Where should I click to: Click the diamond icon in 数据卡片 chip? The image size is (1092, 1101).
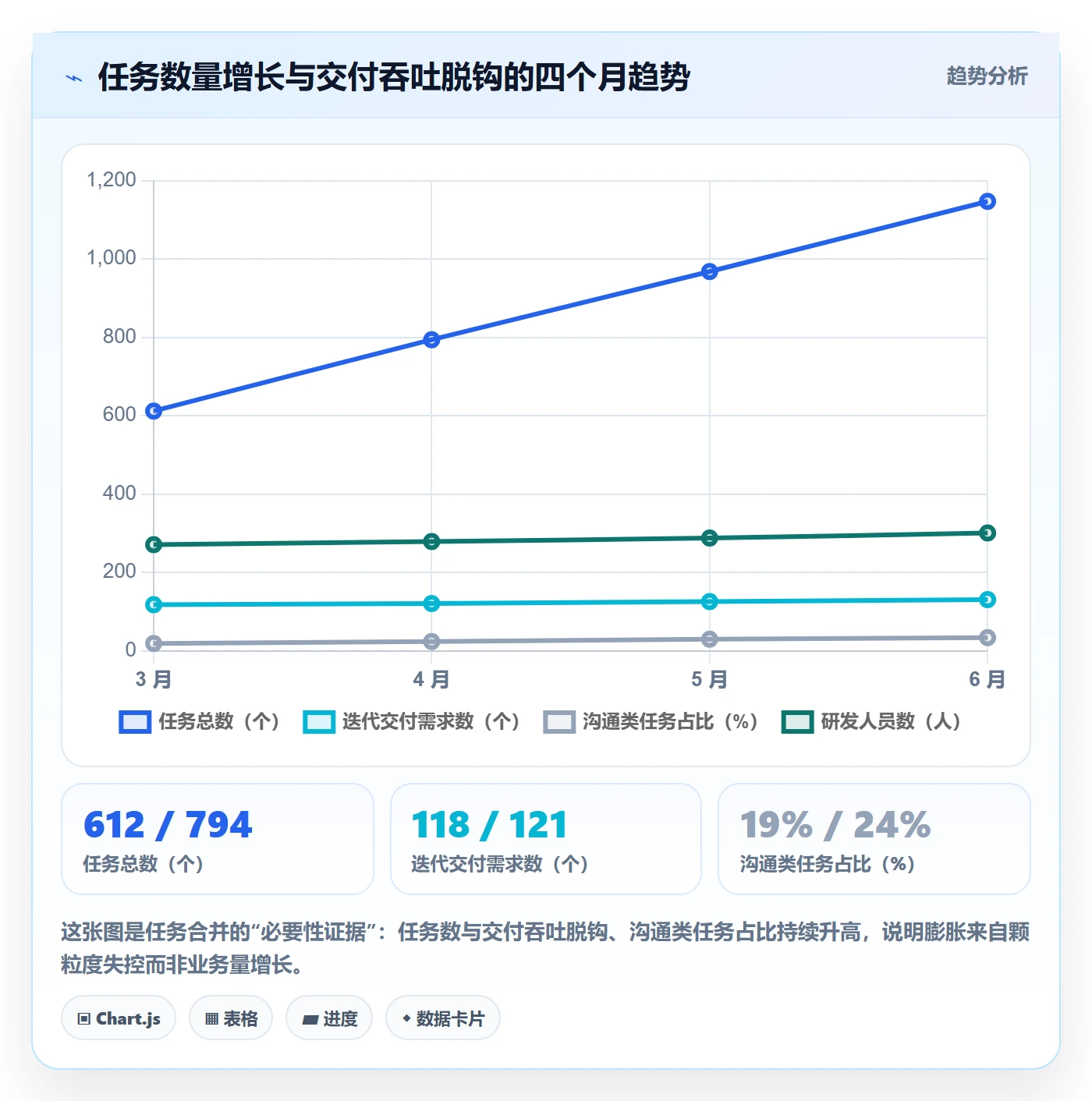pyautogui.click(x=406, y=1018)
